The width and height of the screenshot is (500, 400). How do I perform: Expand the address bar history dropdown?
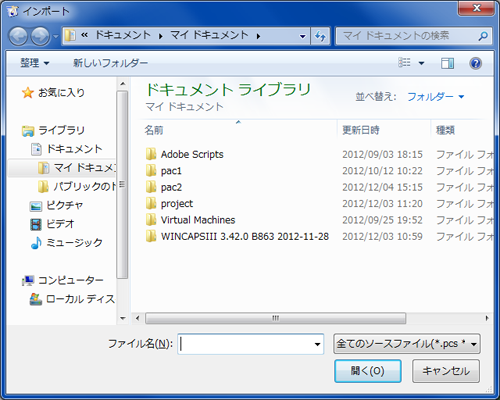(x=303, y=36)
